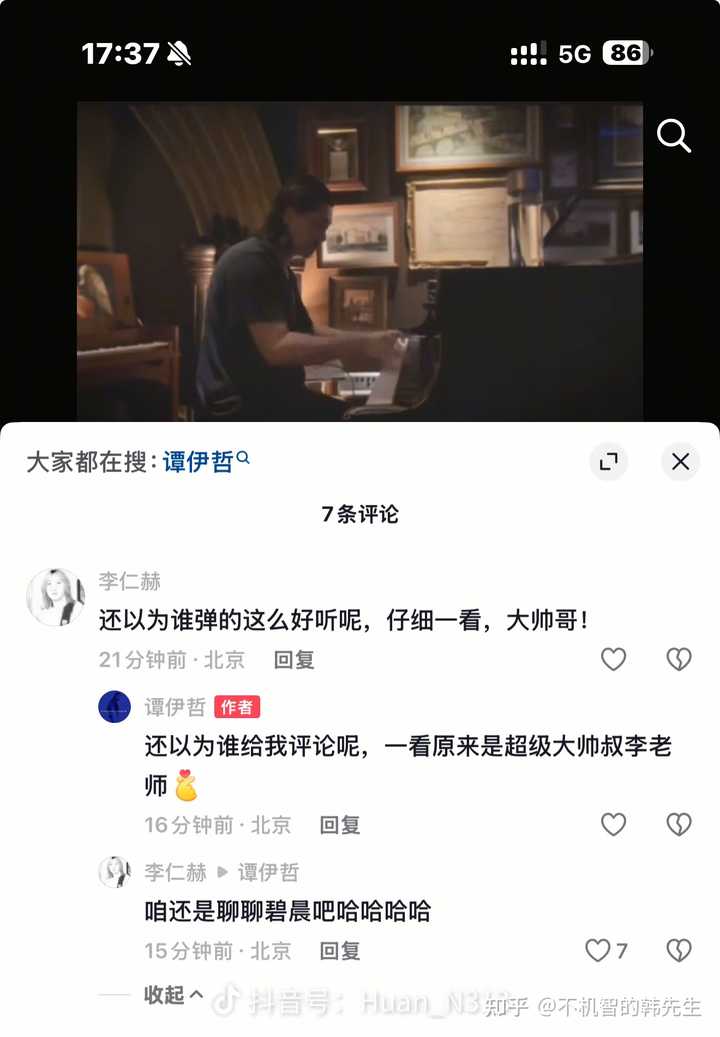Dislike 谭伊哲's author reply
The image size is (720, 1037).
tap(678, 824)
